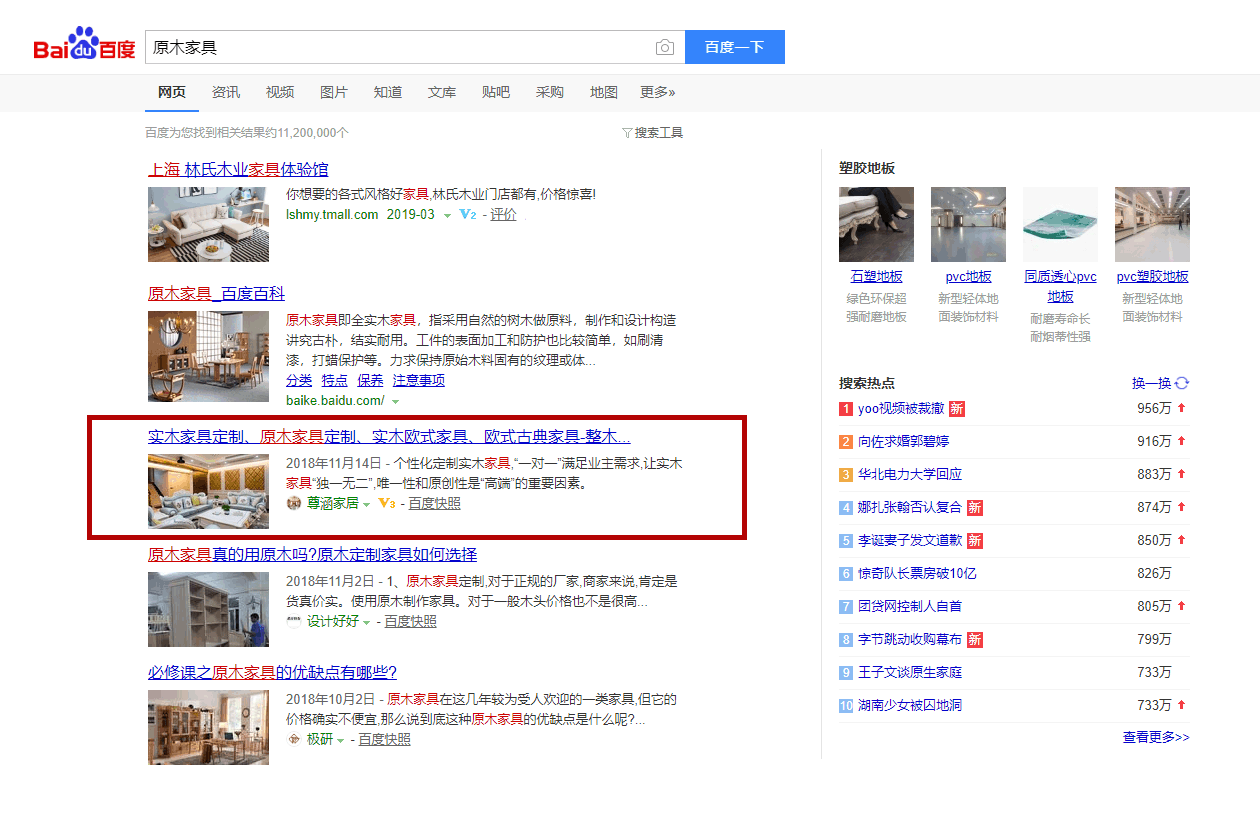The width and height of the screenshot is (1260, 823).
Task: Click the 百度百科 dining room thumbnail
Action: click(x=208, y=356)
